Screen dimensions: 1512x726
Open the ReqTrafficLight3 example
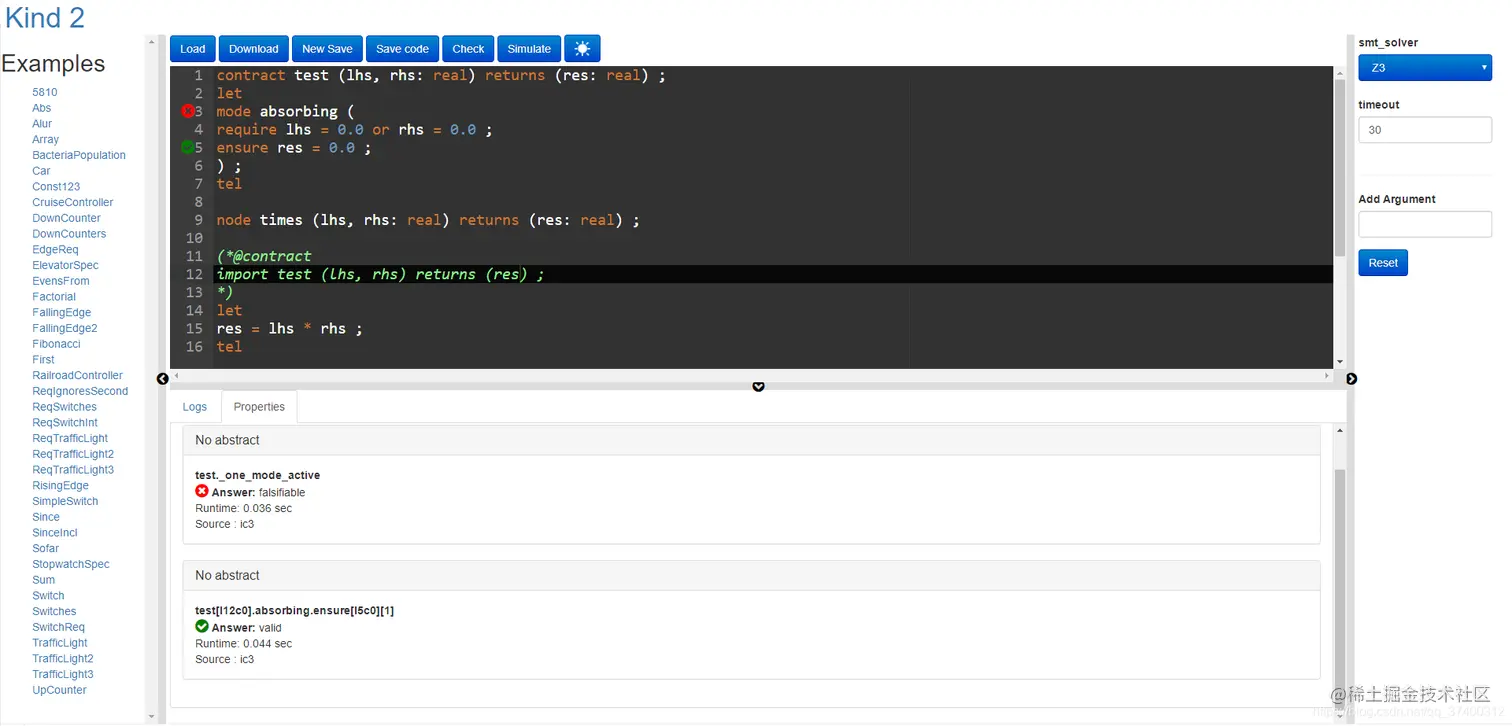[73, 470]
